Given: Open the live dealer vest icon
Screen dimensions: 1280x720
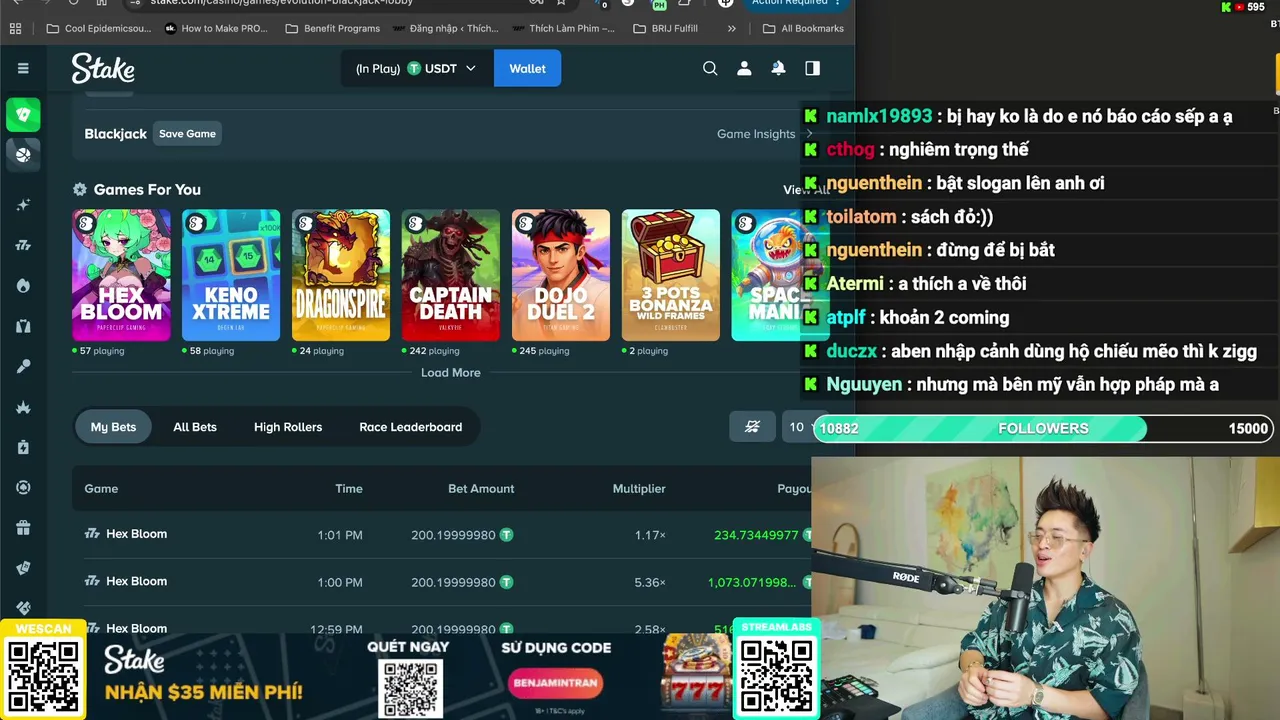Looking at the screenshot, I should (23, 326).
